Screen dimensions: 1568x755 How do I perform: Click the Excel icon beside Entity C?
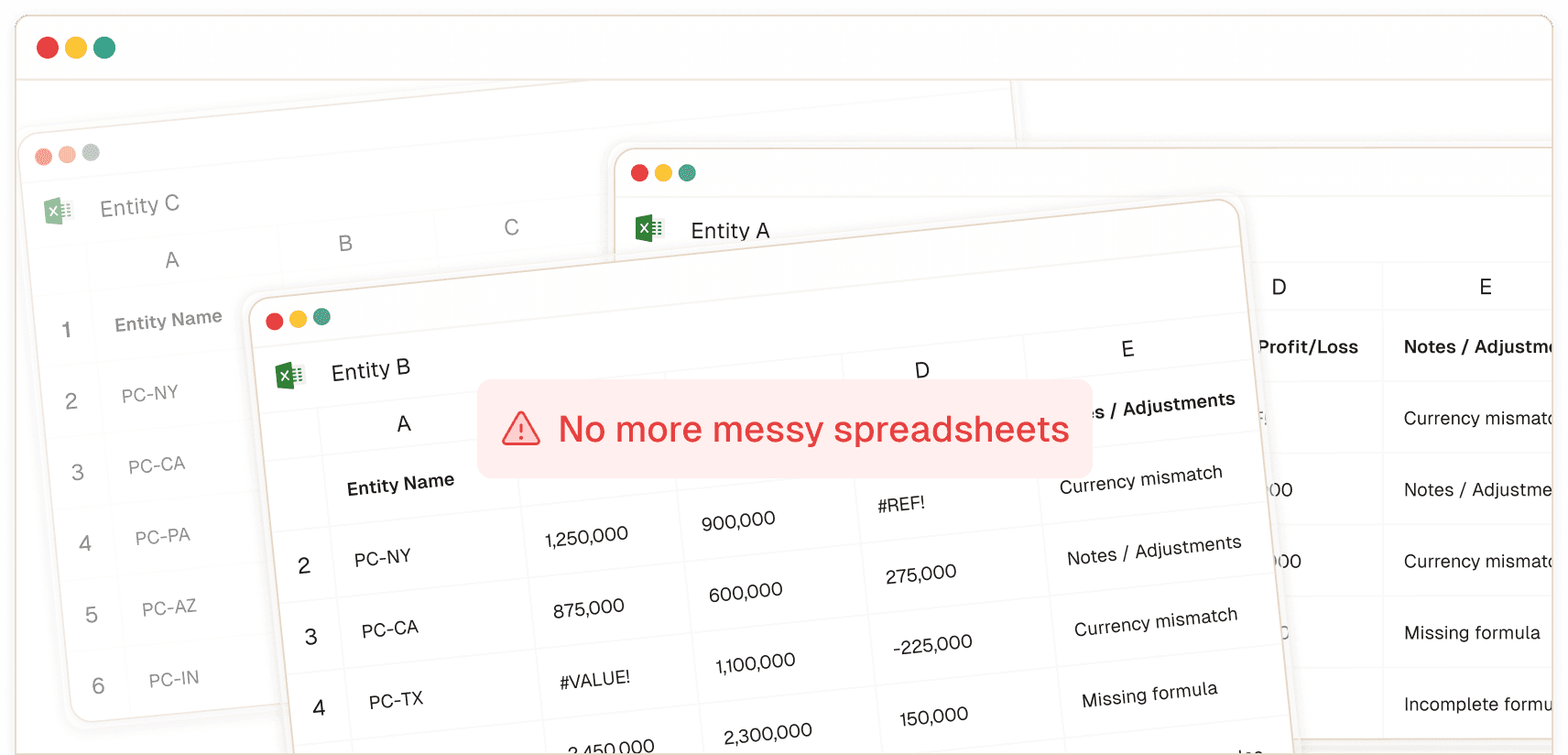click(x=59, y=211)
